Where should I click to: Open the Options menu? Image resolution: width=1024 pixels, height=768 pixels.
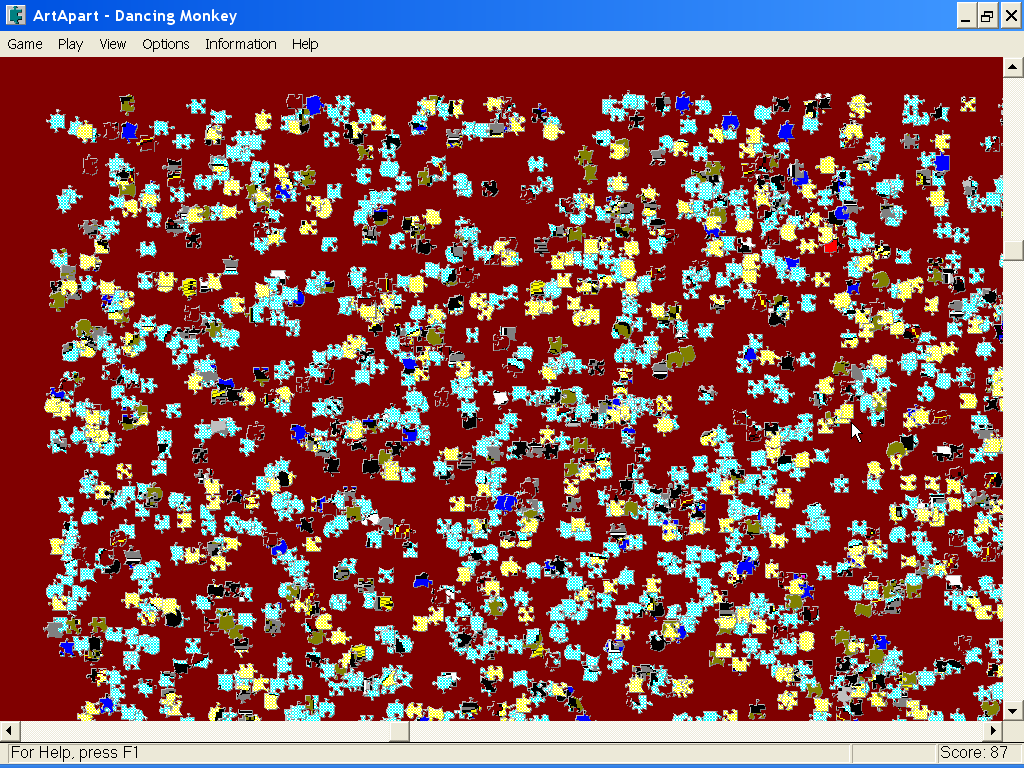point(166,44)
